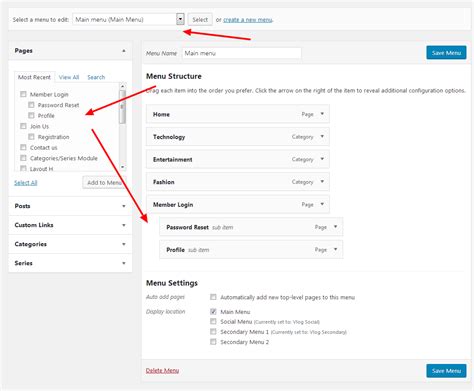Check the Contact us page checkbox
This screenshot has height=391, width=474.
click(x=23, y=147)
